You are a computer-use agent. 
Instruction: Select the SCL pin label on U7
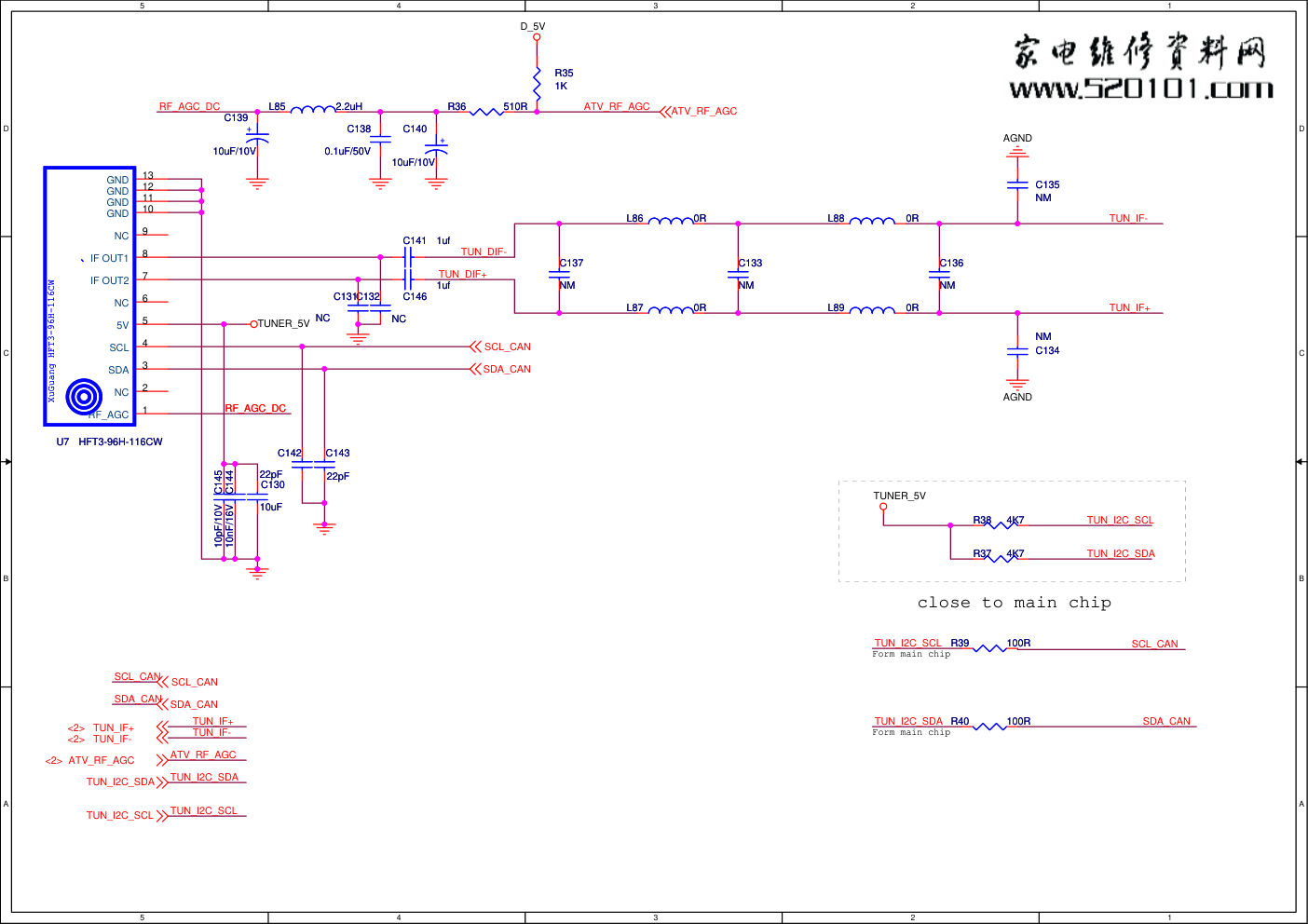point(119,347)
